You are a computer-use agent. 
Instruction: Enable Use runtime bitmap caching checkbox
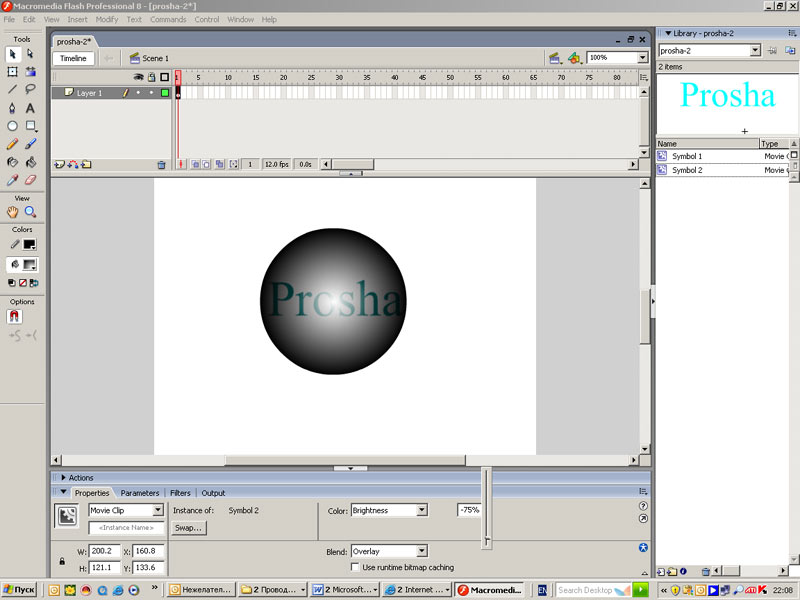coord(356,567)
